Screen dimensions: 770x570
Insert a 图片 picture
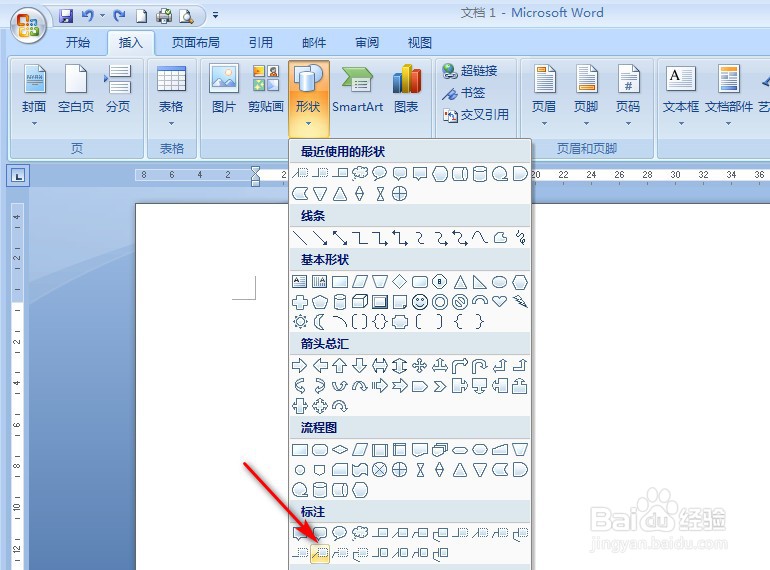coord(224,89)
